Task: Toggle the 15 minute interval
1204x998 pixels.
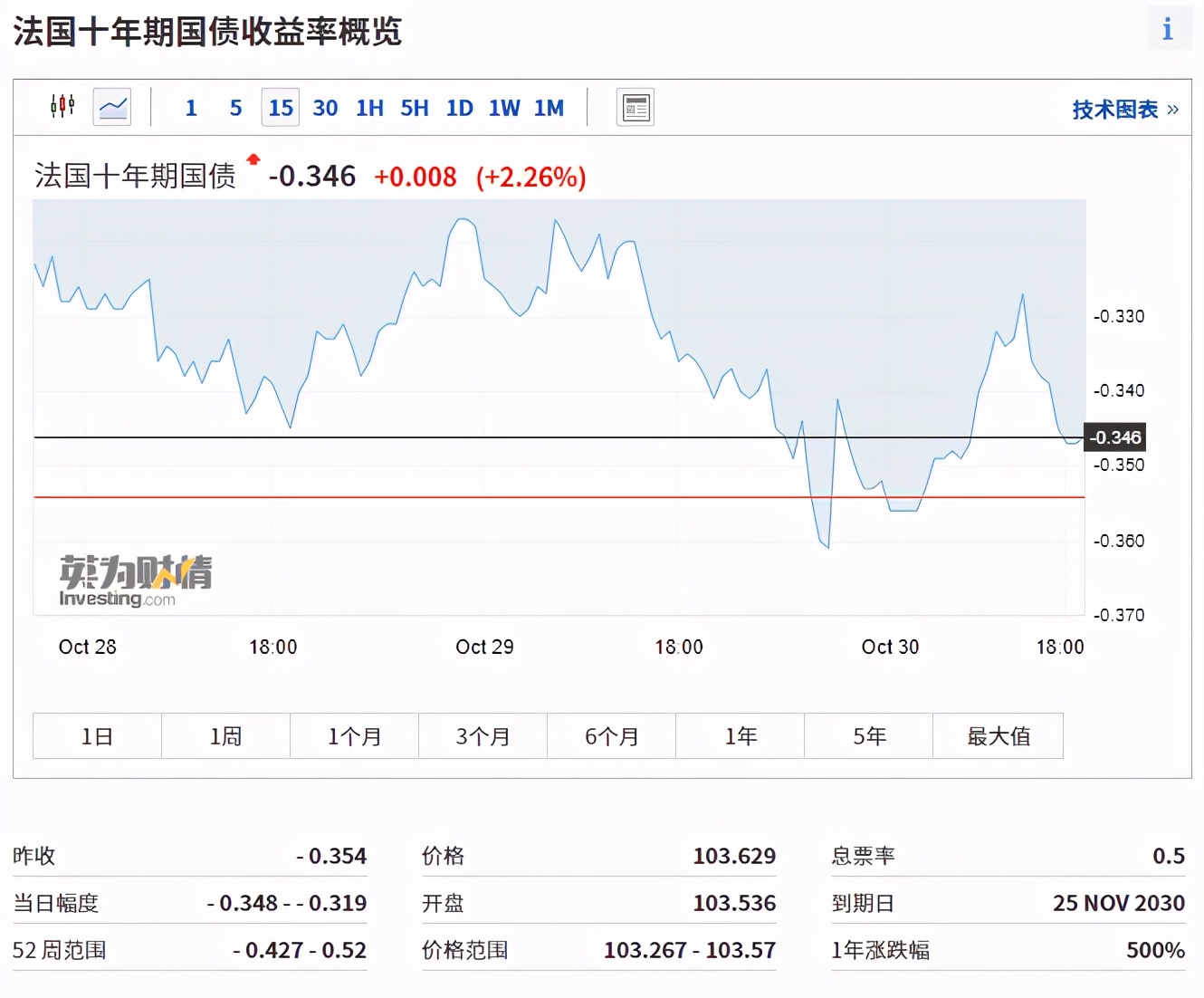Action: 281,108
